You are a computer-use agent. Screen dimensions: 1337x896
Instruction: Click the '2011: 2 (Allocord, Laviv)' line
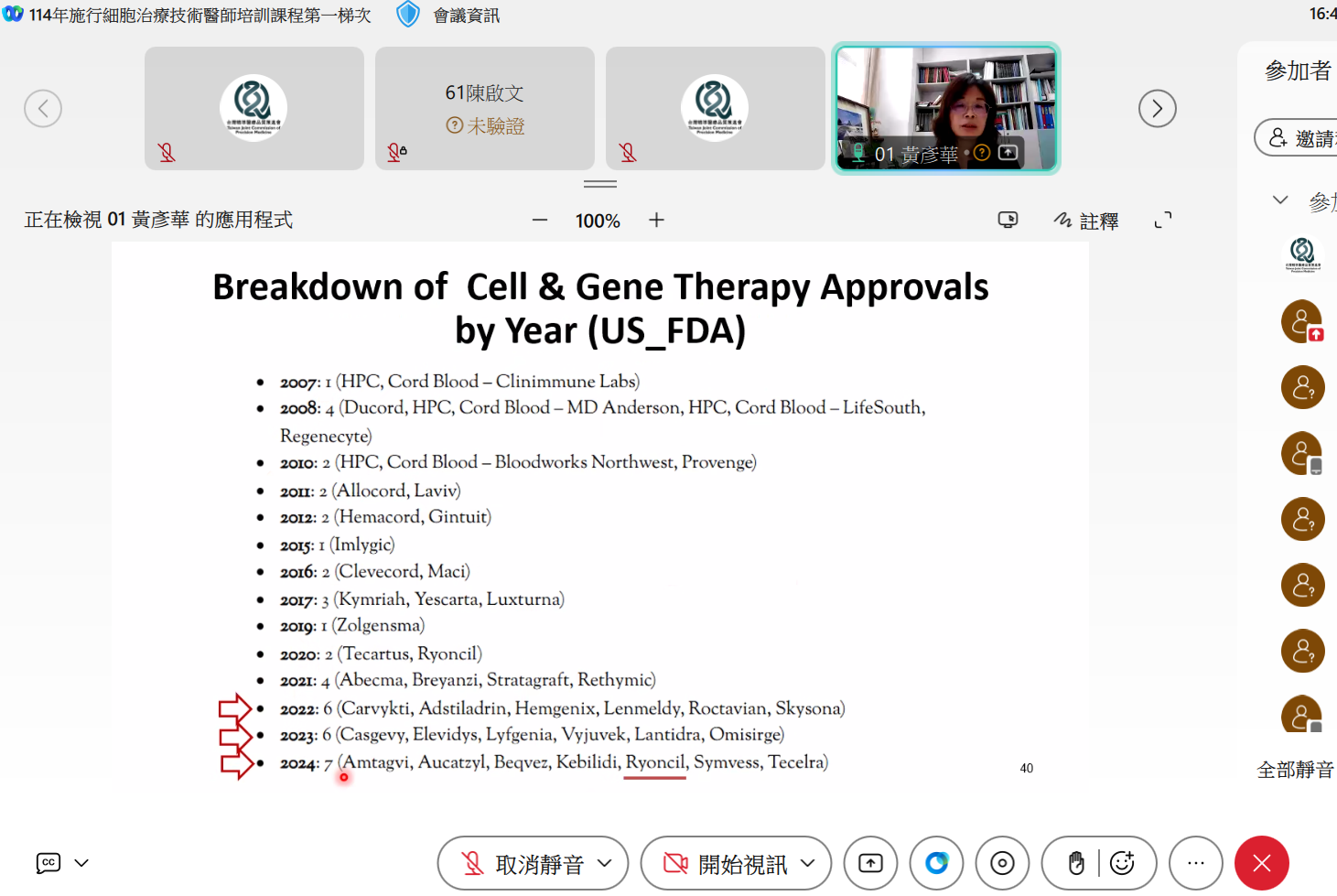click(x=370, y=491)
